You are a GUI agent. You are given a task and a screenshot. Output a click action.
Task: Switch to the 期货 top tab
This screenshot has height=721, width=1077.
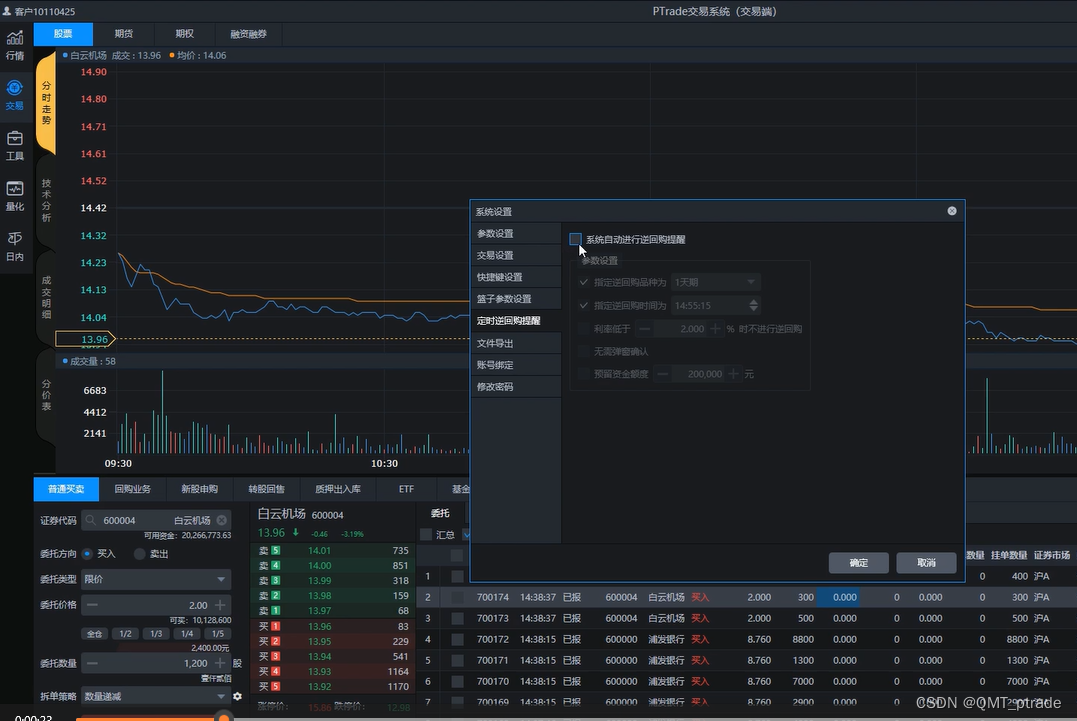[124, 34]
